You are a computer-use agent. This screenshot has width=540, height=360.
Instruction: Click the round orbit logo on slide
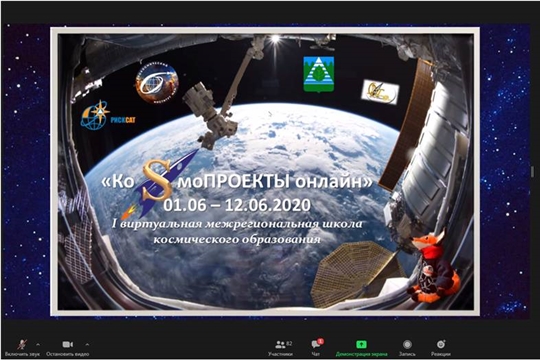coord(157,82)
